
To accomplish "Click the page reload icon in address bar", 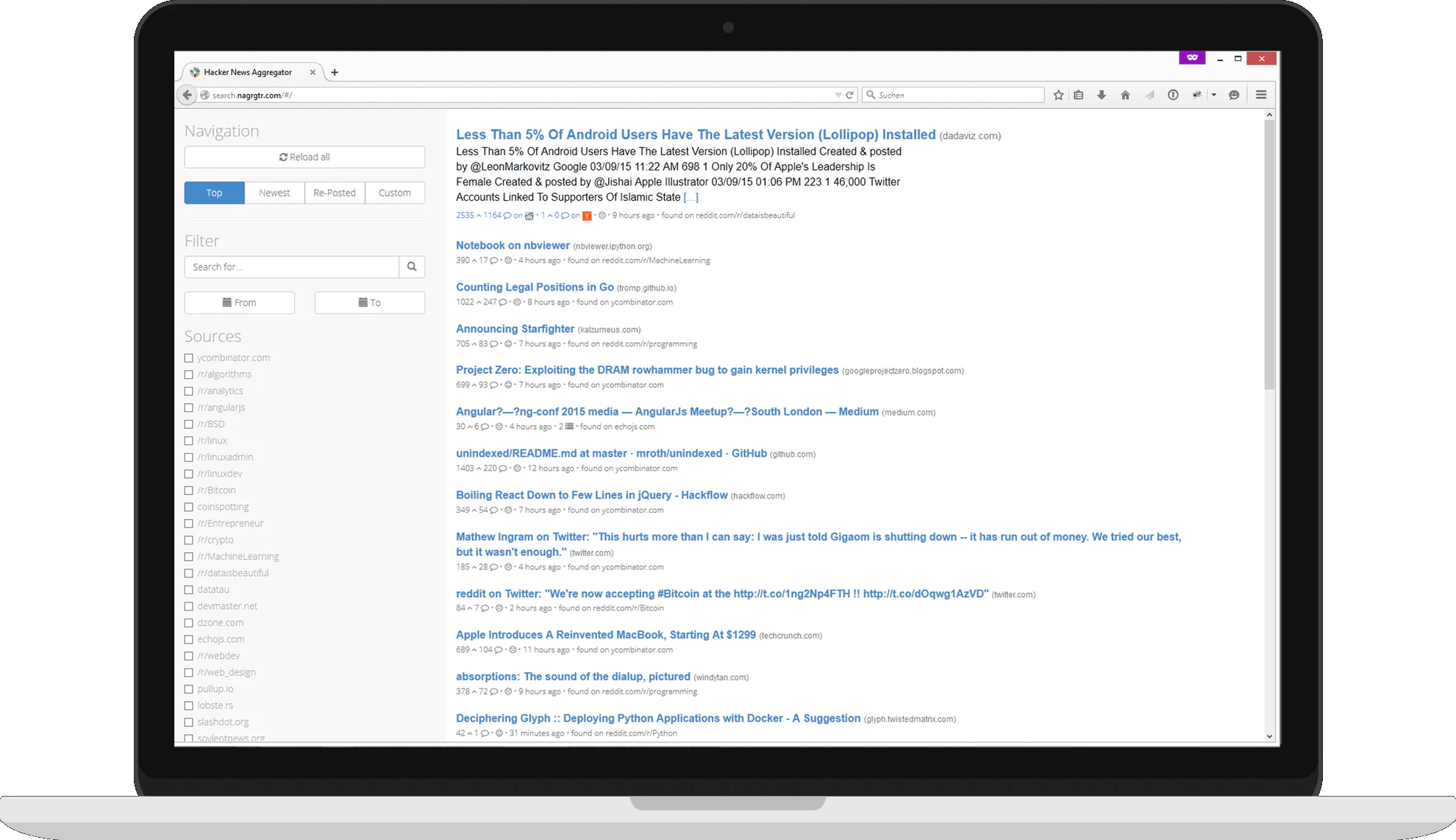I will click(849, 95).
